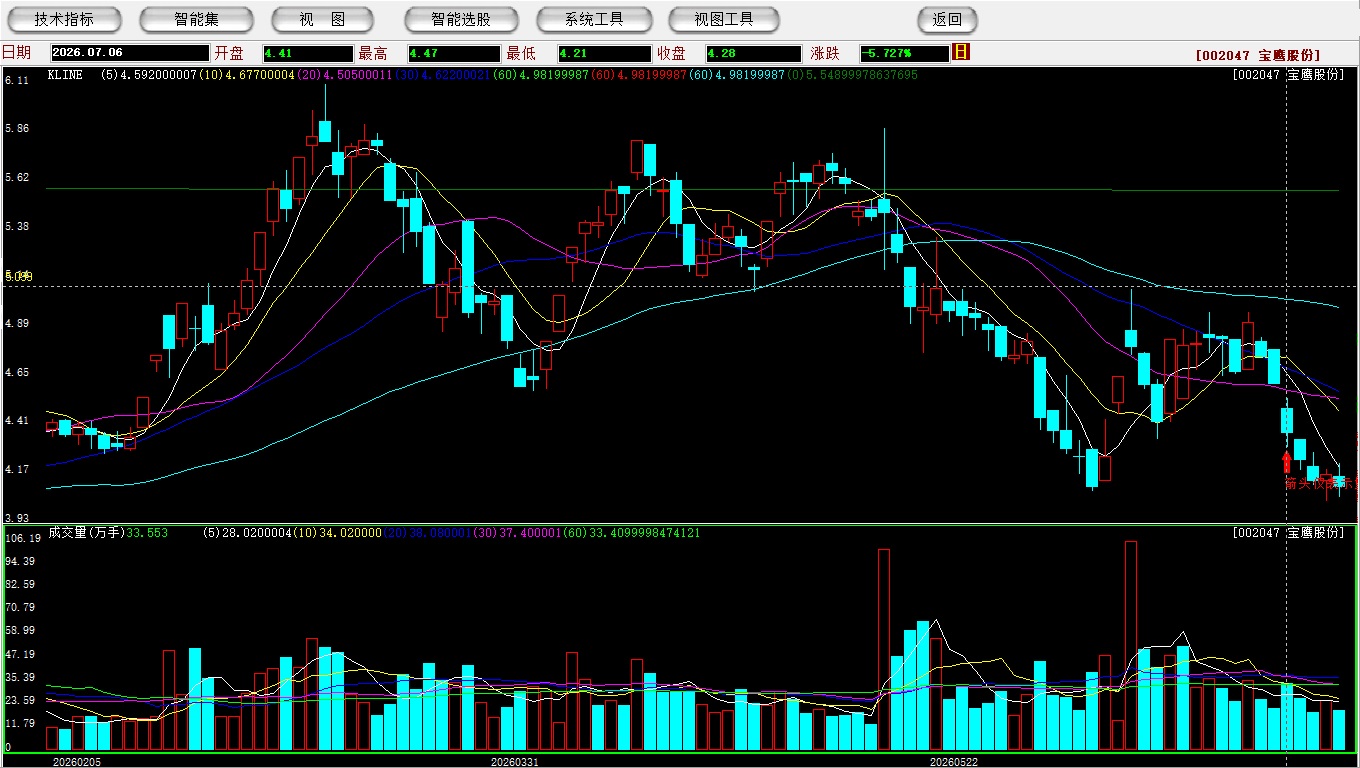Click the 20260522 date label on timeline
Screen dimensions: 1360x768
tap(953, 762)
